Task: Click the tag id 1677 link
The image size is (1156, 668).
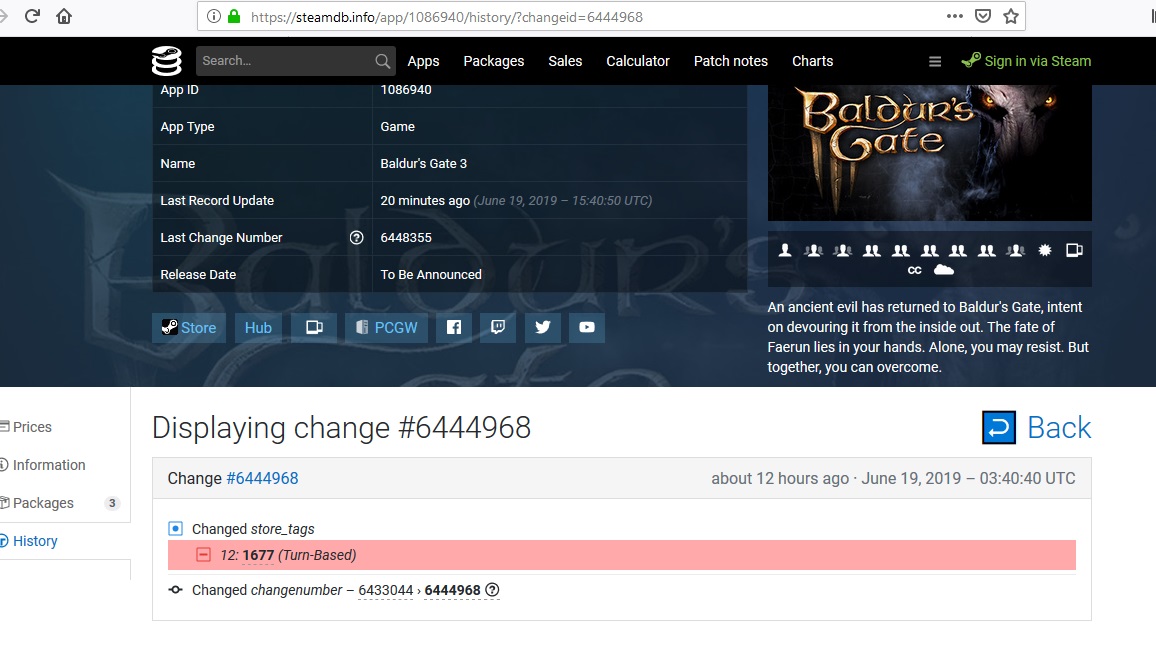Action: click(258, 555)
